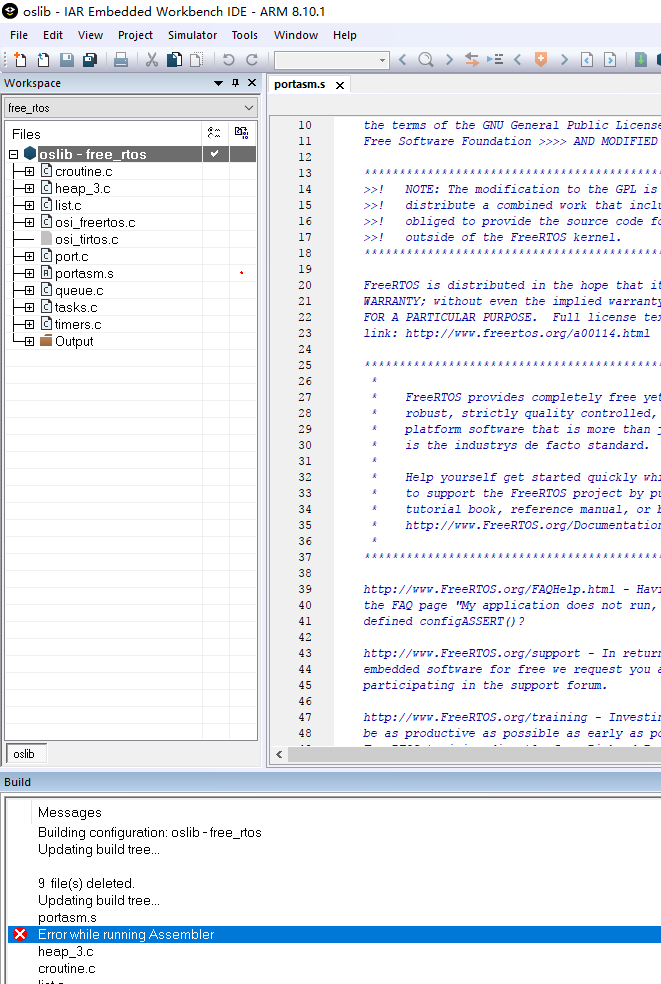Click the orange Replace arrows icon
Viewport: 661px width, 984px height.
471,60
